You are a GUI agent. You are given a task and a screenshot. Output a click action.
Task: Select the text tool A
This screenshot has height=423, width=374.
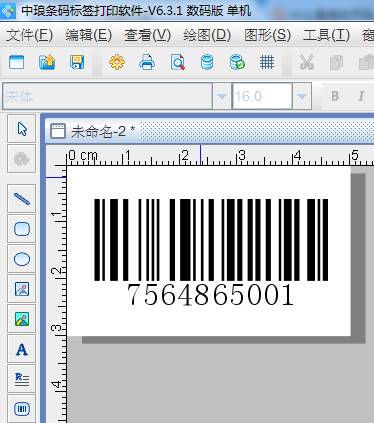pyautogui.click(x=22, y=349)
